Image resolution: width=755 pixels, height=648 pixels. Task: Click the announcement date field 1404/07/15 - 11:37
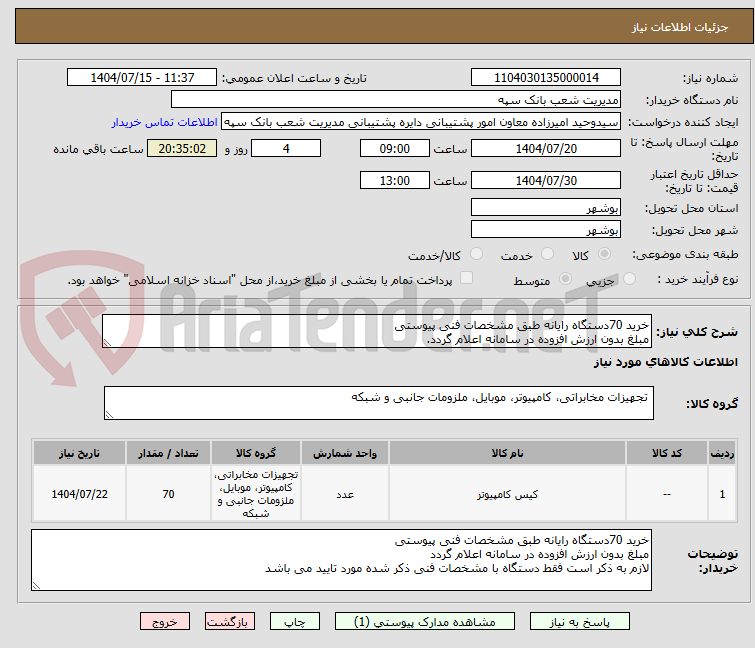tap(142, 78)
